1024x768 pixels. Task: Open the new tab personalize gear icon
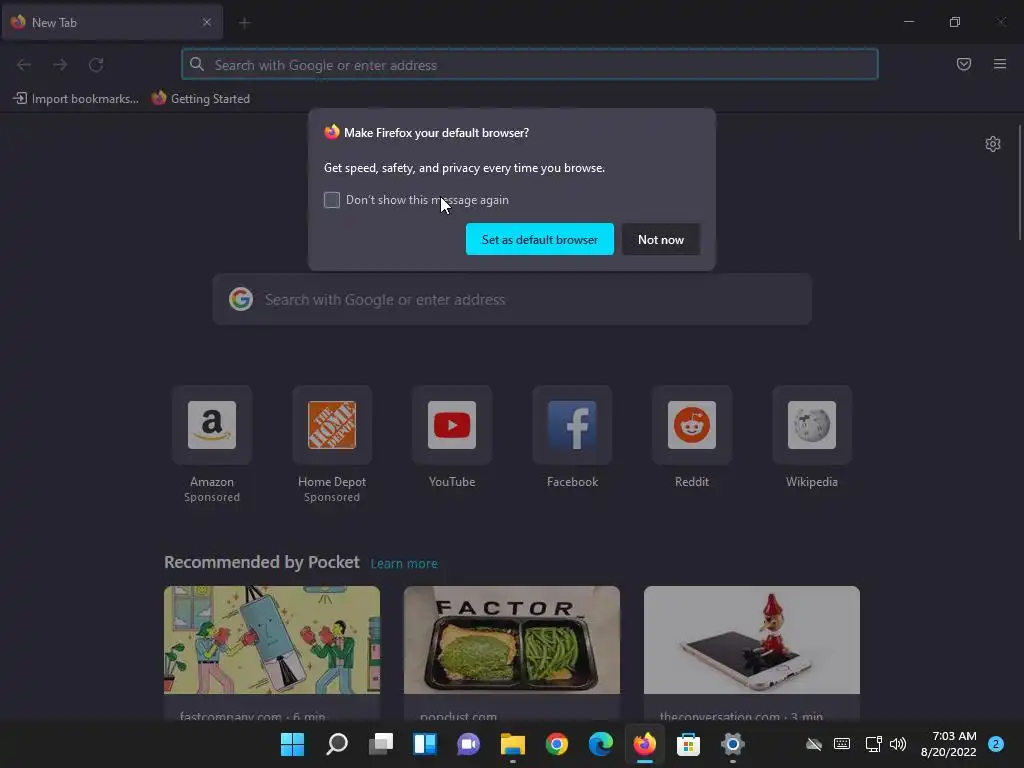click(993, 144)
